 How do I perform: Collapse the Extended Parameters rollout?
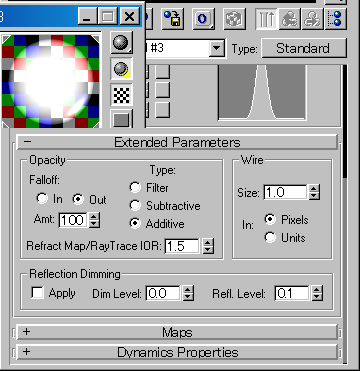coord(177,142)
